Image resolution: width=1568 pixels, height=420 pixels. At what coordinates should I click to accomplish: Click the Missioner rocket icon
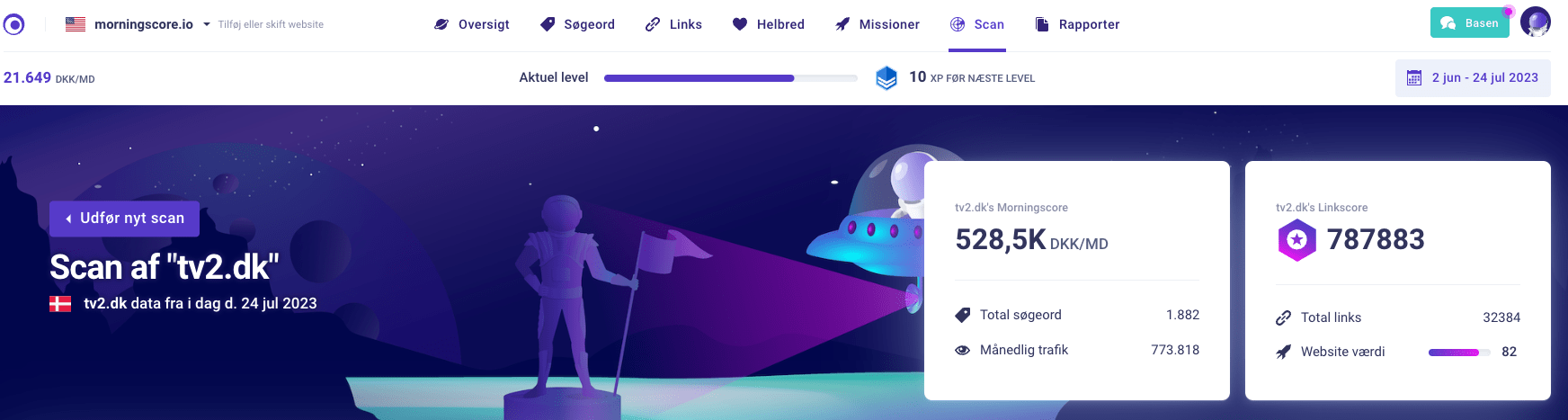842,24
